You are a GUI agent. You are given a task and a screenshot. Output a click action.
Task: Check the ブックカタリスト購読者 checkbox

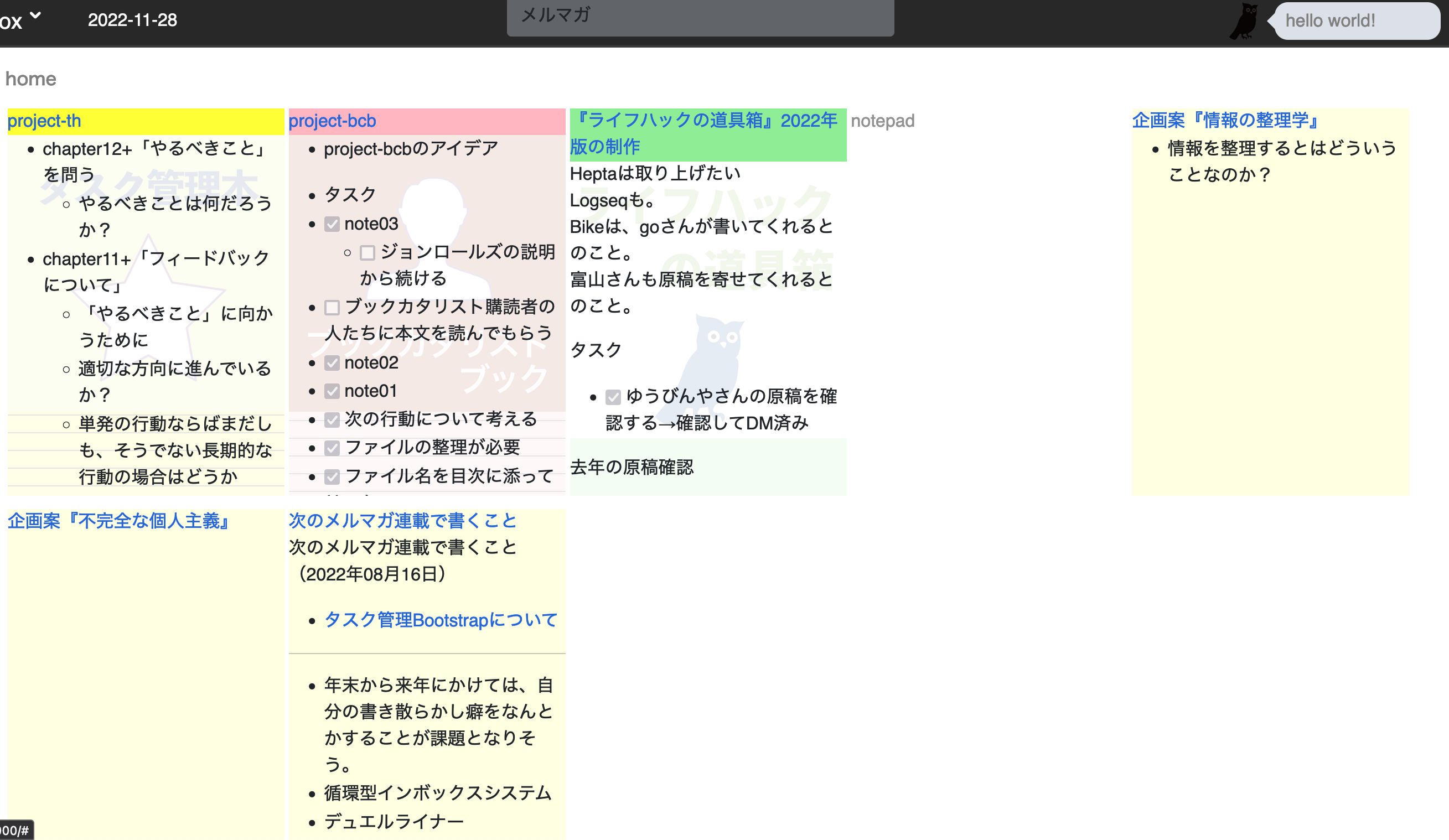332,308
